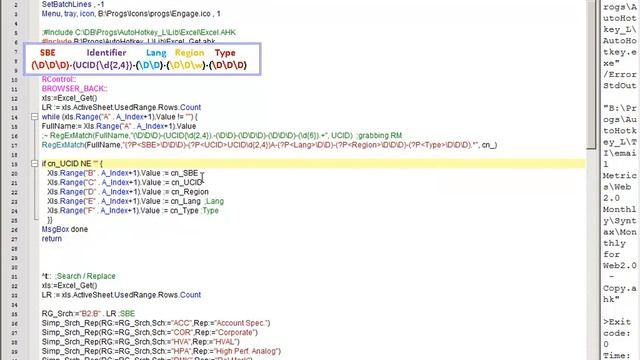Click the line assigning cn_Region to column D

click(128, 192)
